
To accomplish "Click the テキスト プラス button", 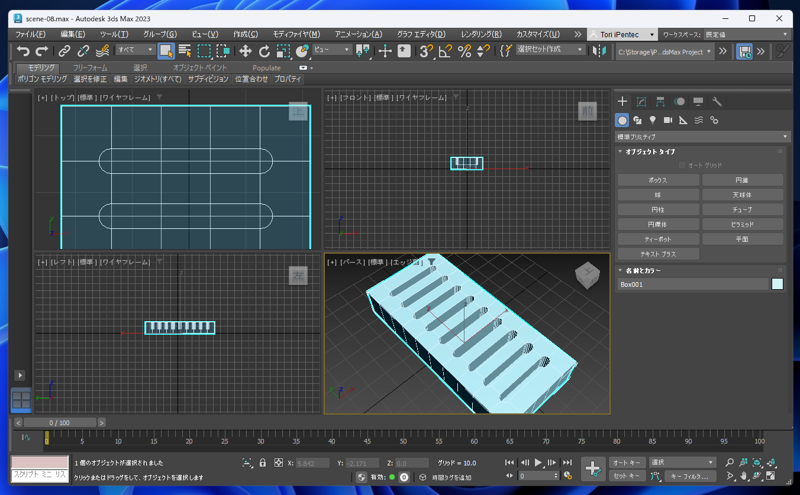I will click(658, 254).
